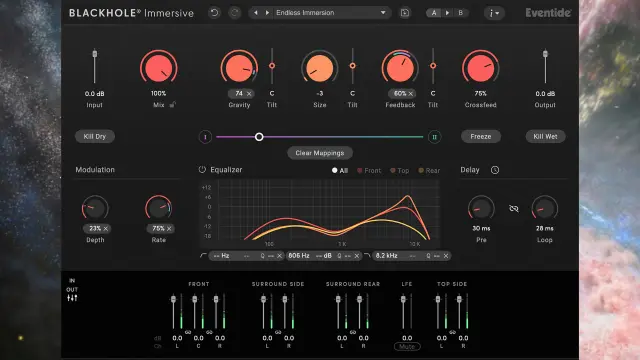Click the Kill Wet button

click(545, 136)
